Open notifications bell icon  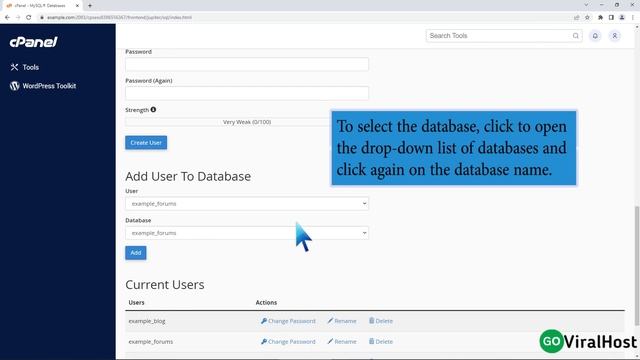595,36
